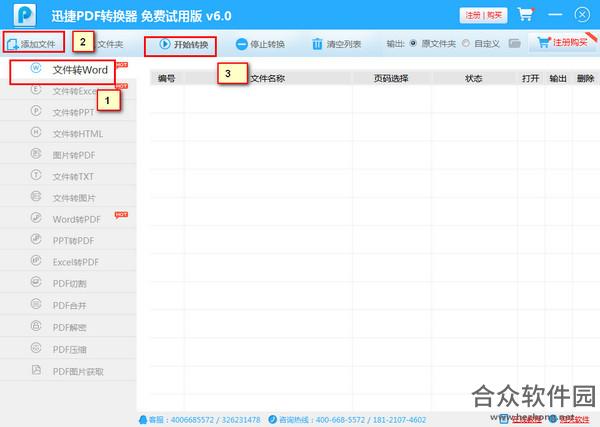Open the PDF解密 decrypt lock icon

click(x=36, y=326)
